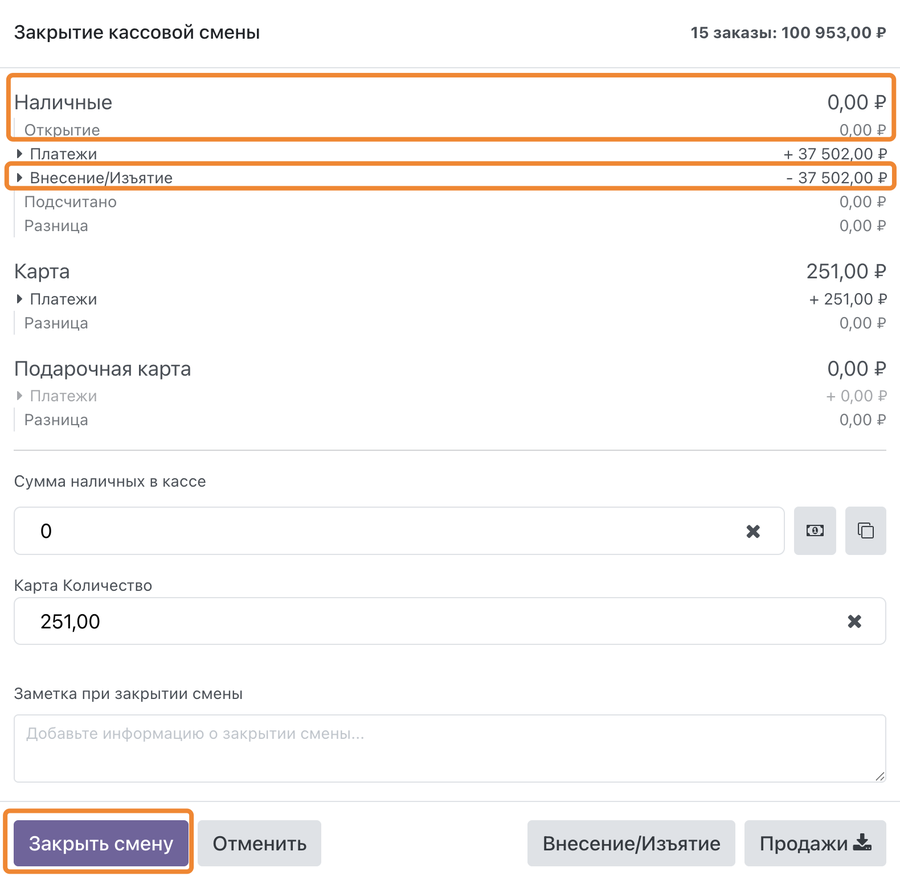Expand Платежи under Наличные
The height and width of the screenshot is (876, 900).
[x=20, y=154]
